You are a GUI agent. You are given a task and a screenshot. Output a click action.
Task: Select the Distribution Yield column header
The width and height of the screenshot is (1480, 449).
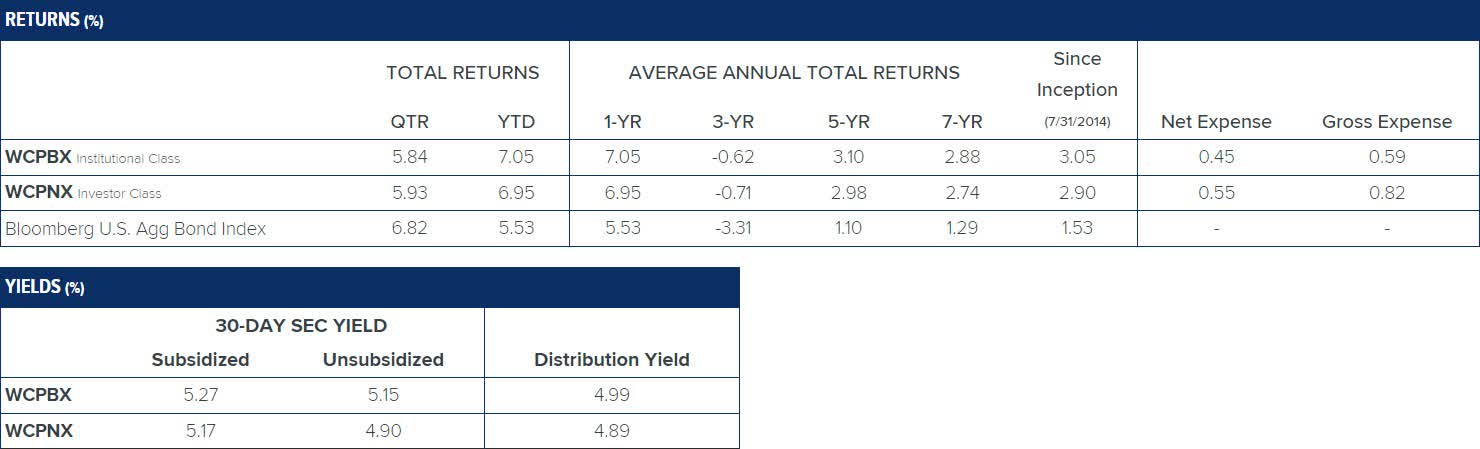click(x=611, y=360)
